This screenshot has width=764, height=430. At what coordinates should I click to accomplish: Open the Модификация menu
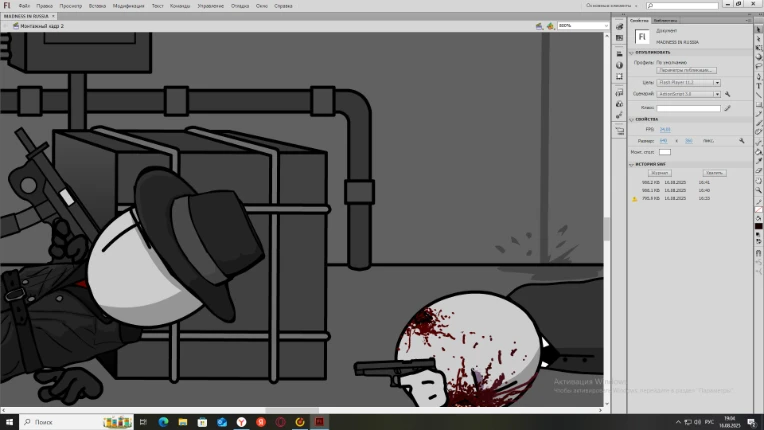coord(129,6)
